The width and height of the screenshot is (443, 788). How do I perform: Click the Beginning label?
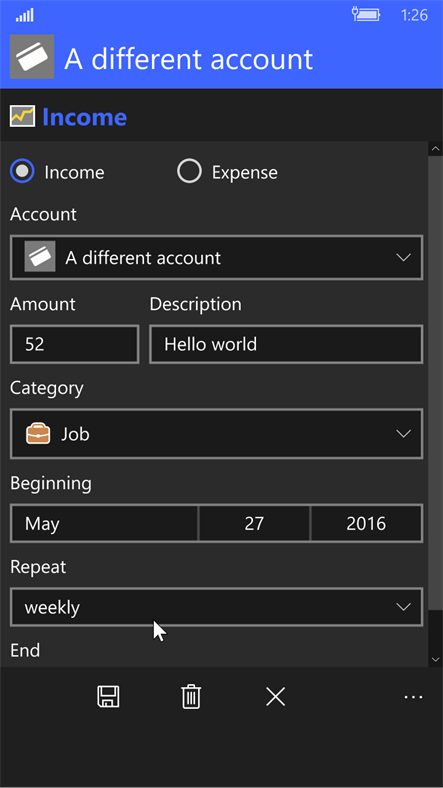(x=51, y=483)
